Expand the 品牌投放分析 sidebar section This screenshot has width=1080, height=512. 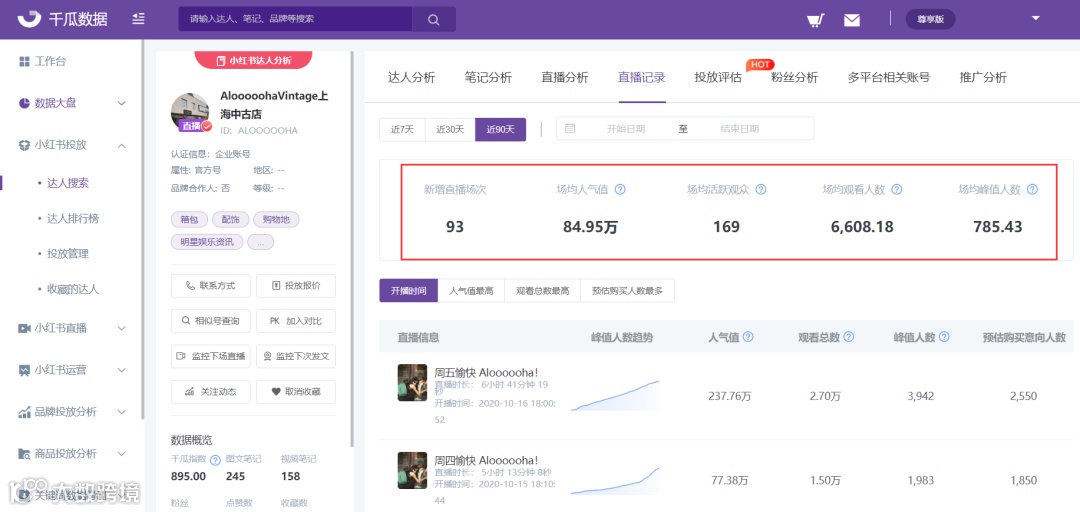point(72,412)
